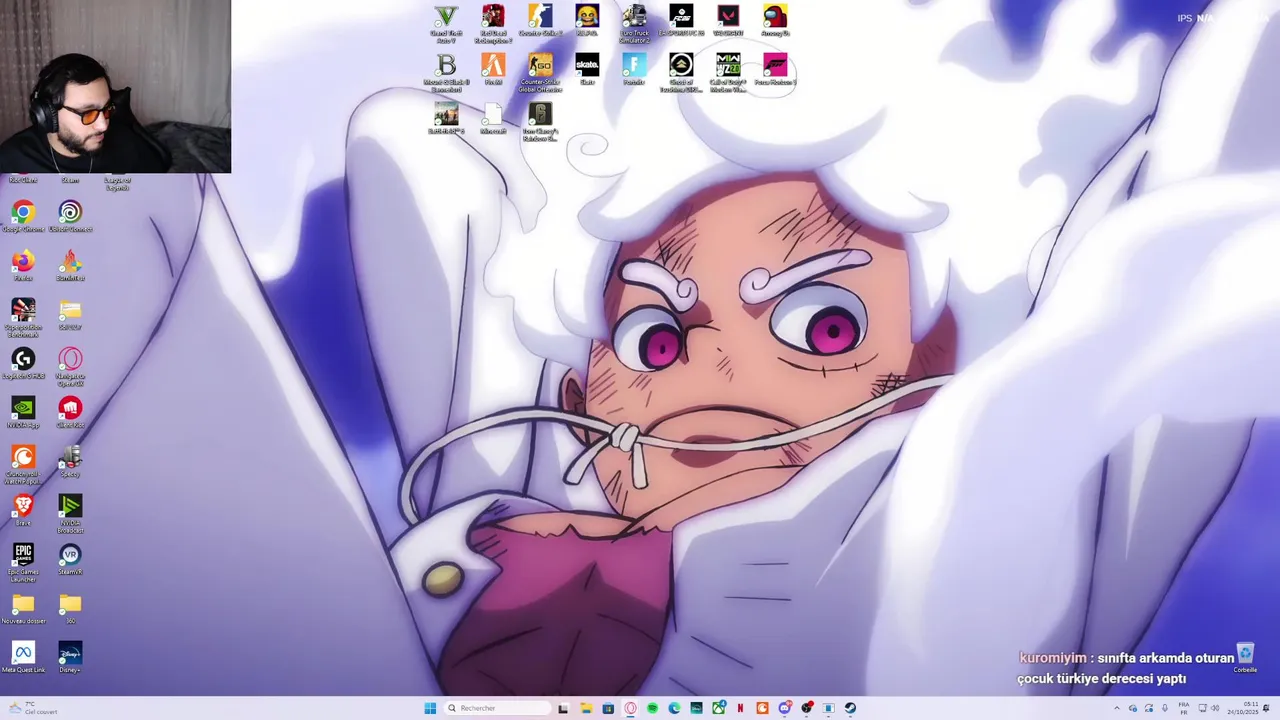Open the EA SPORTS FC desktop shortcut
Screen dimensions: 1280x720
tap(681, 20)
